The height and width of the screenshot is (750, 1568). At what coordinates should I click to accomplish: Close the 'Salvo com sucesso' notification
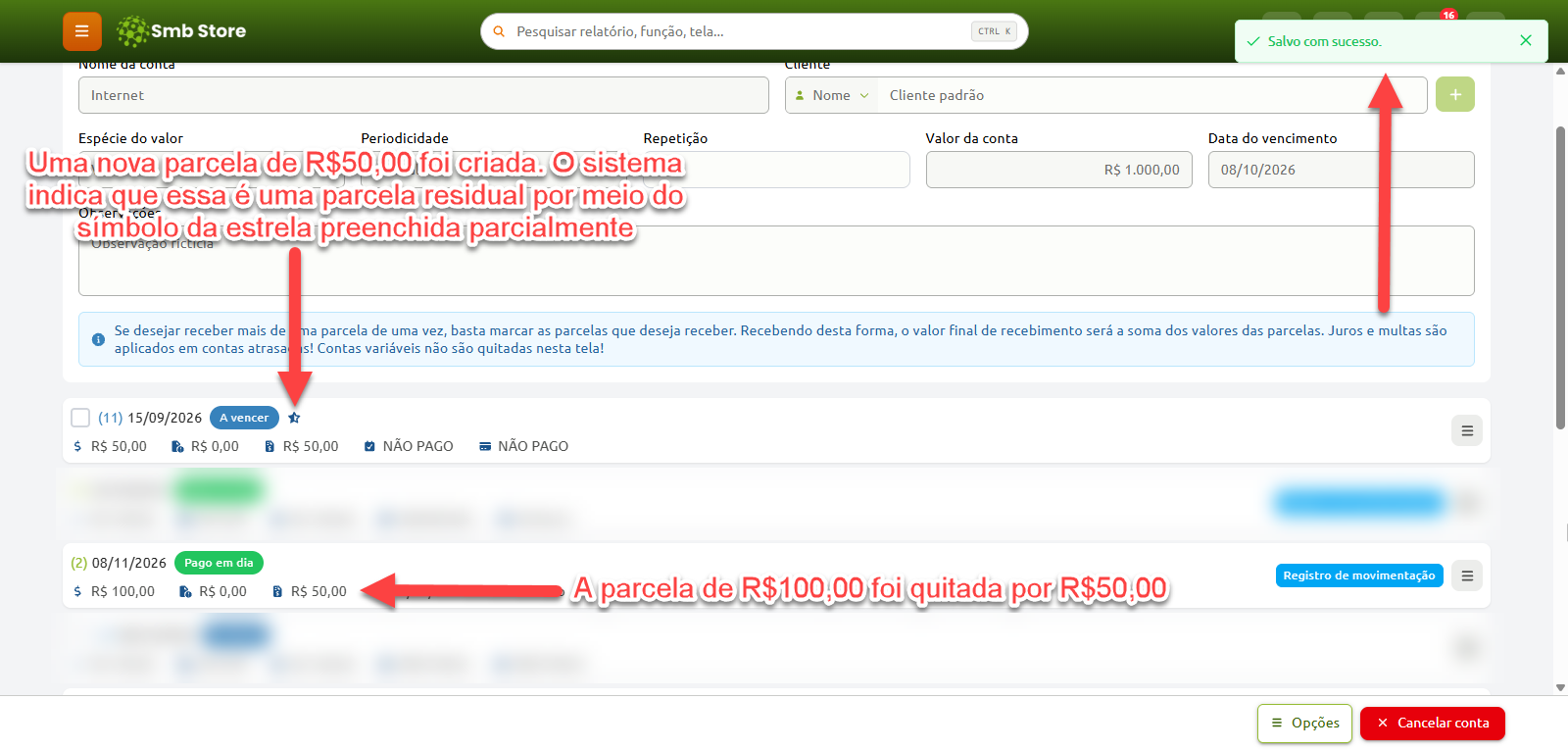[1525, 40]
